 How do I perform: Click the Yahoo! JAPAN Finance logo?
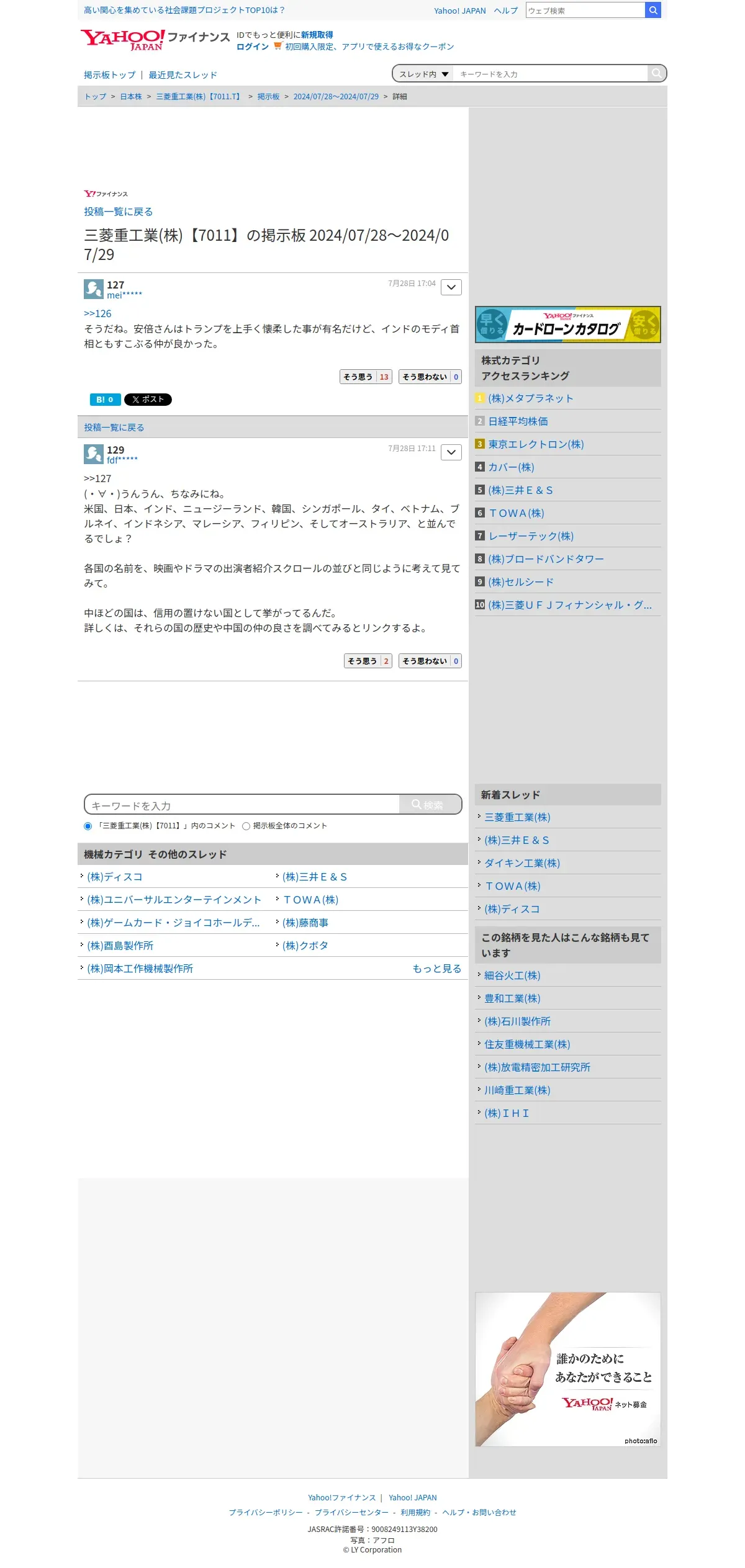[155, 40]
